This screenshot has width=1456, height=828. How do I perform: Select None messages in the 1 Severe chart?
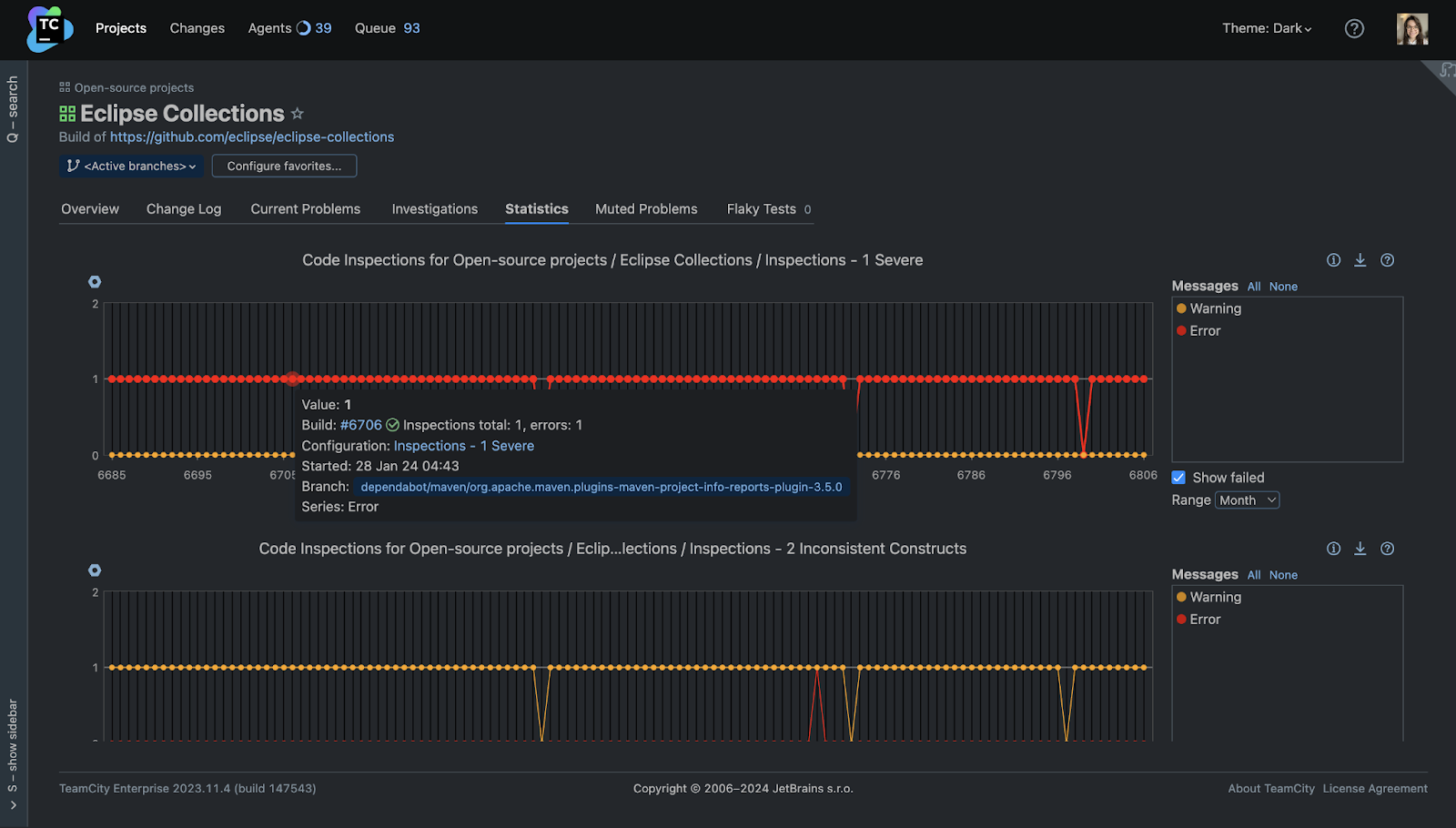(x=1283, y=287)
